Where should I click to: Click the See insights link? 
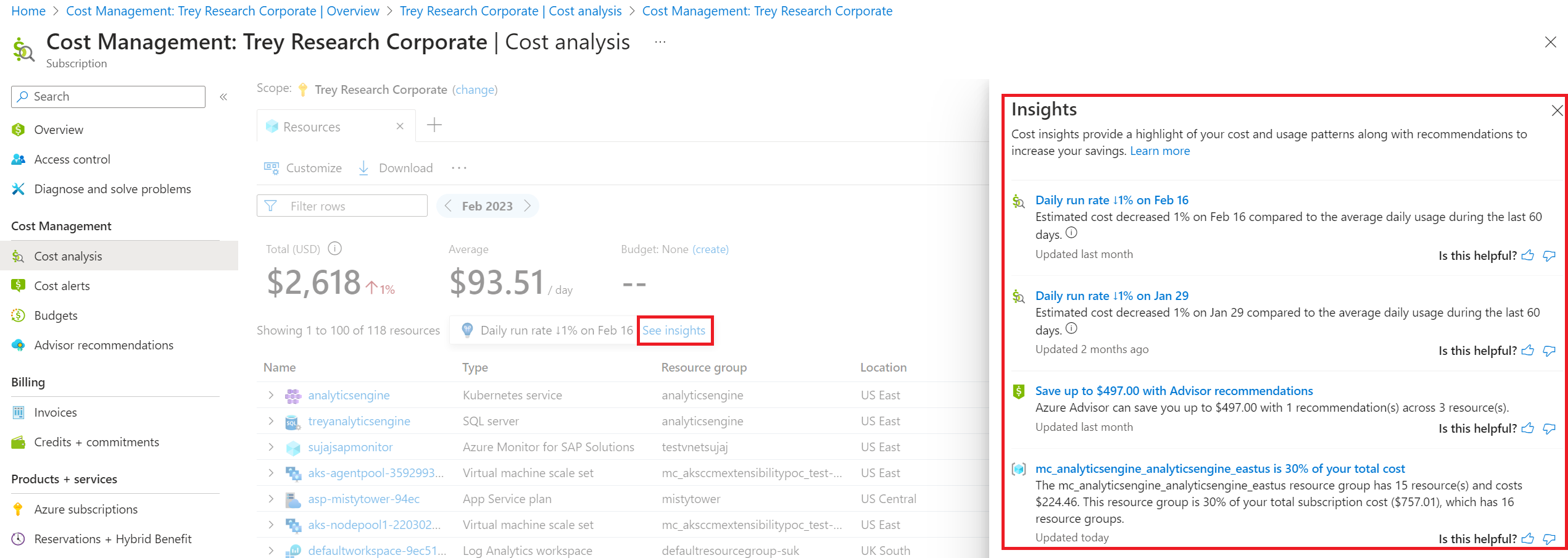(x=674, y=330)
